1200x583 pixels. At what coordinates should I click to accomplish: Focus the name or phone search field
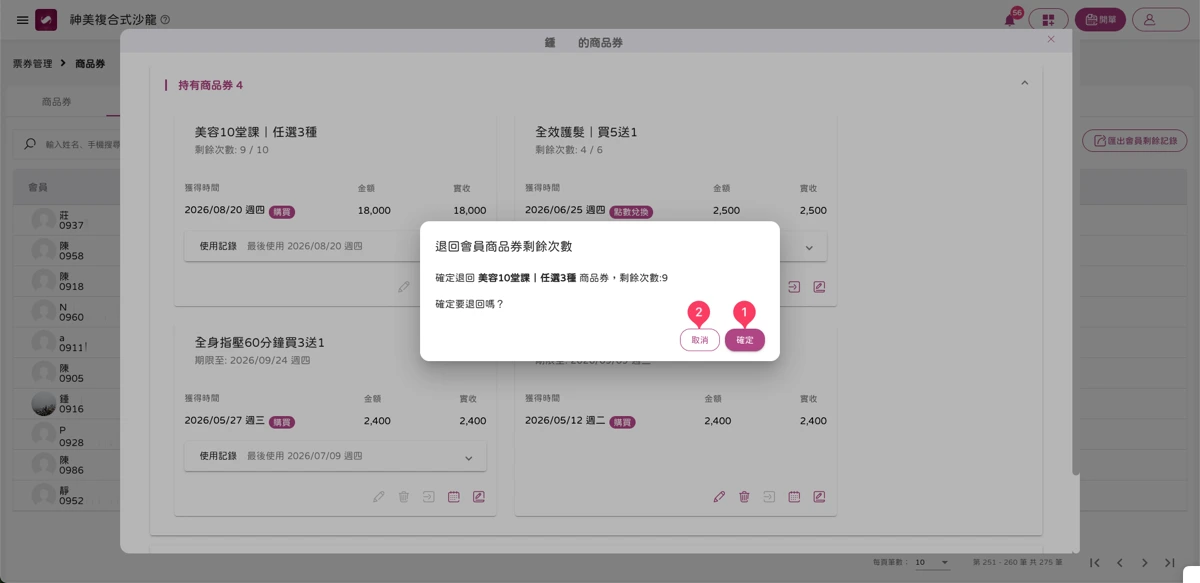click(82, 145)
